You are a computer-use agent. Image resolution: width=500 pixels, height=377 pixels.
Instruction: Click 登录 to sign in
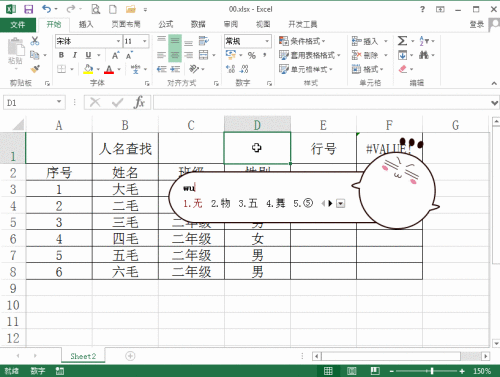point(477,24)
